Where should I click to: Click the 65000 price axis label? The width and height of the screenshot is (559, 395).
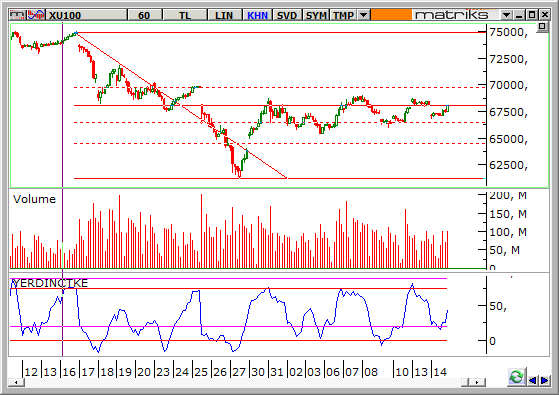pyautogui.click(x=508, y=139)
